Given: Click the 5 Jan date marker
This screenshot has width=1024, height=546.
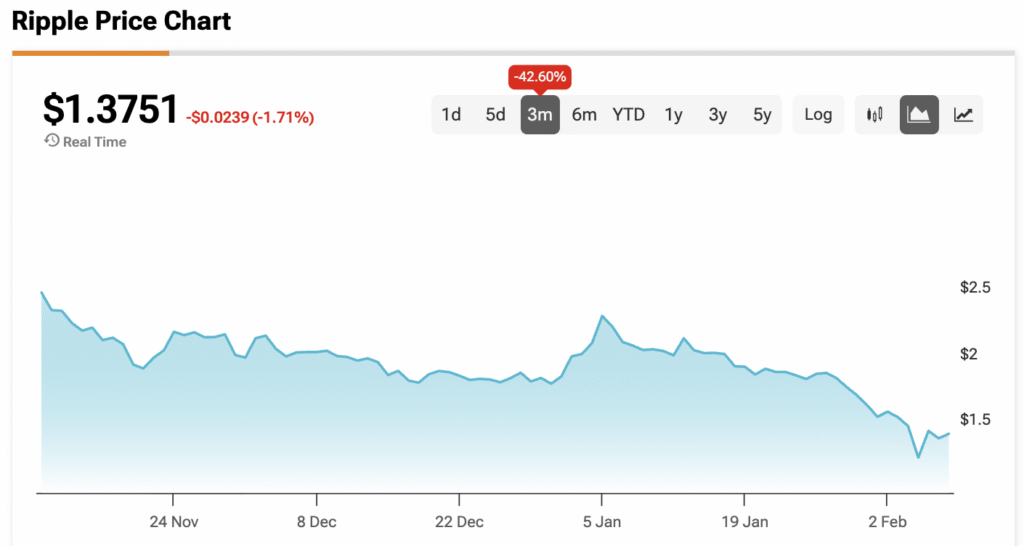Looking at the screenshot, I should 602,522.
